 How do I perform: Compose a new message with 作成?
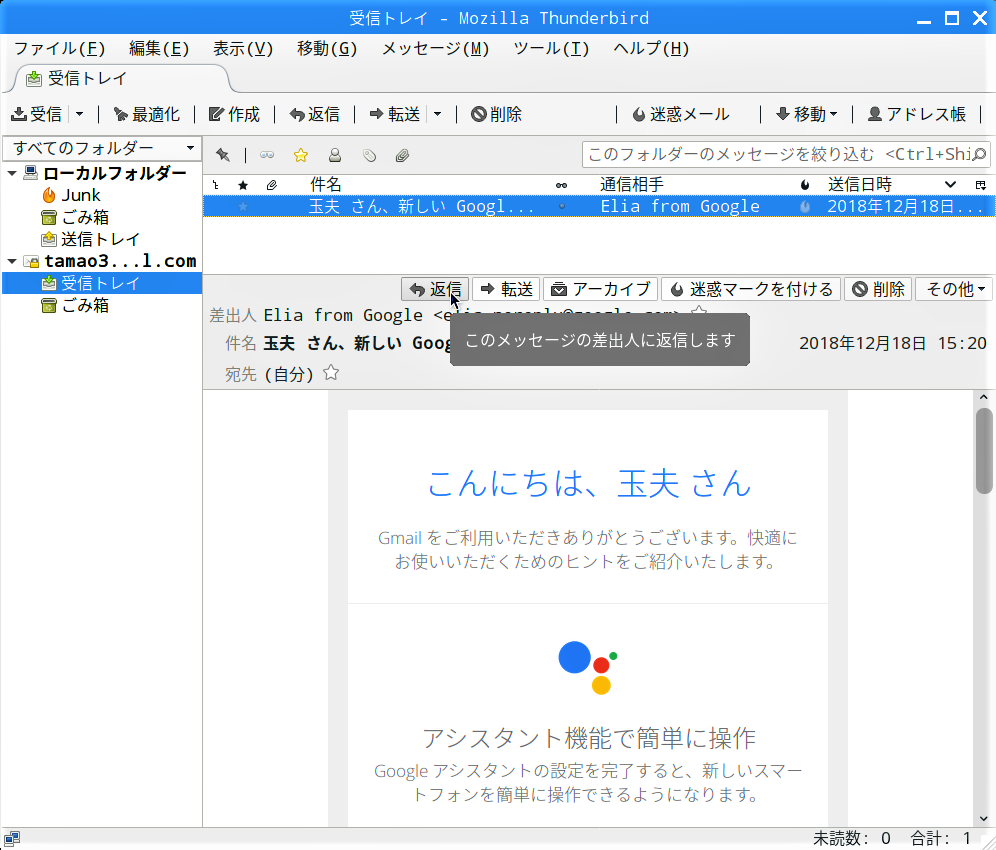point(234,114)
